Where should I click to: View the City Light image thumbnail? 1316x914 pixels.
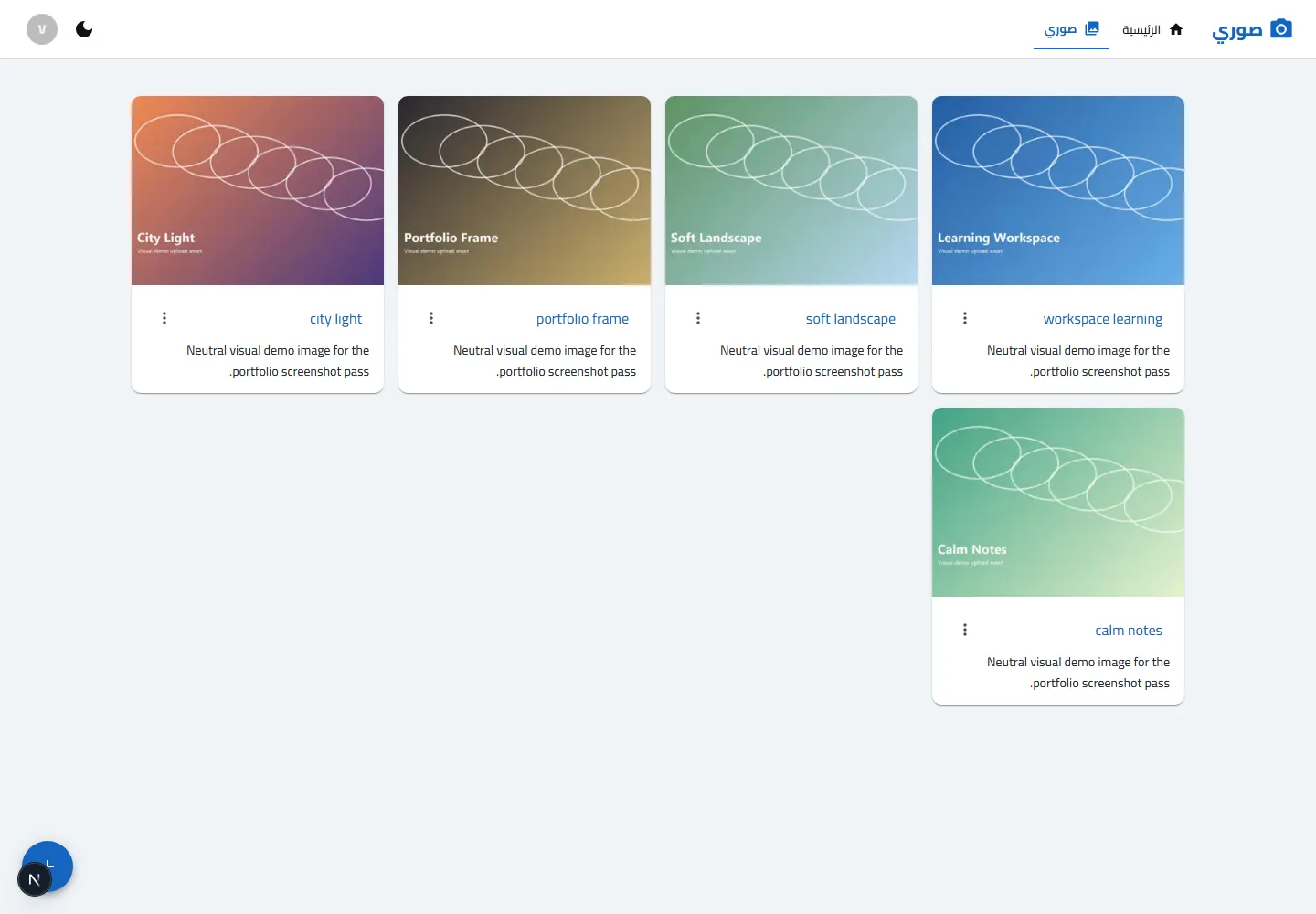click(258, 190)
